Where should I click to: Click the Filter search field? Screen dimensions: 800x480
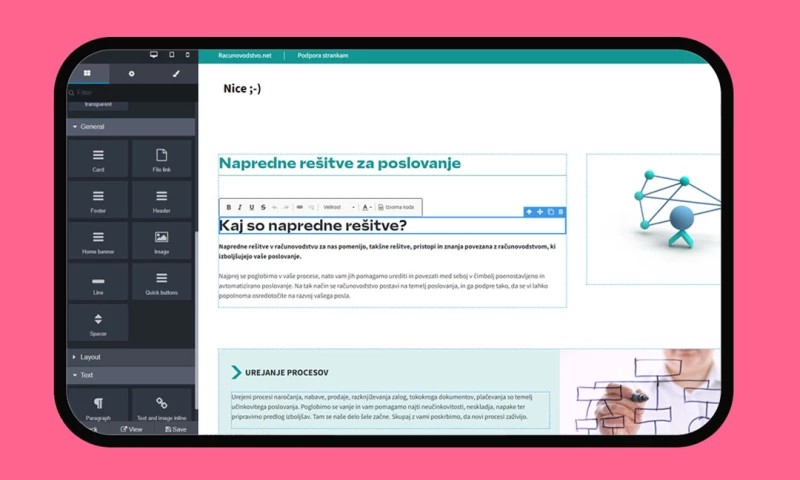[130, 92]
